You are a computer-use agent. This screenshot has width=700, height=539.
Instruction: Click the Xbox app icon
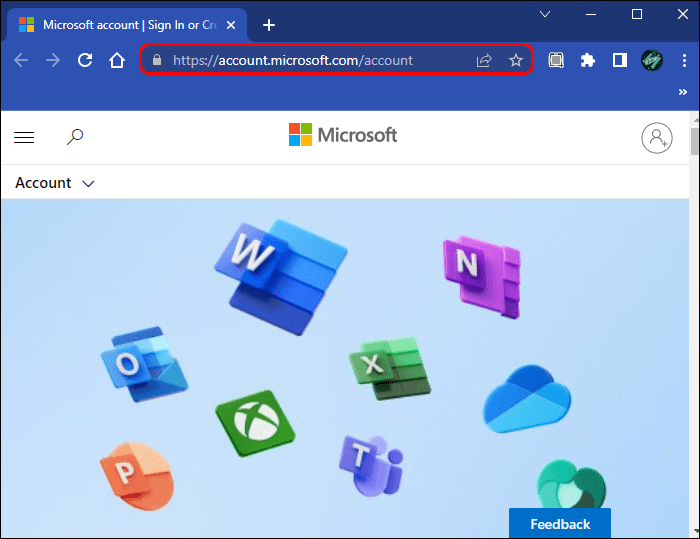pos(255,423)
